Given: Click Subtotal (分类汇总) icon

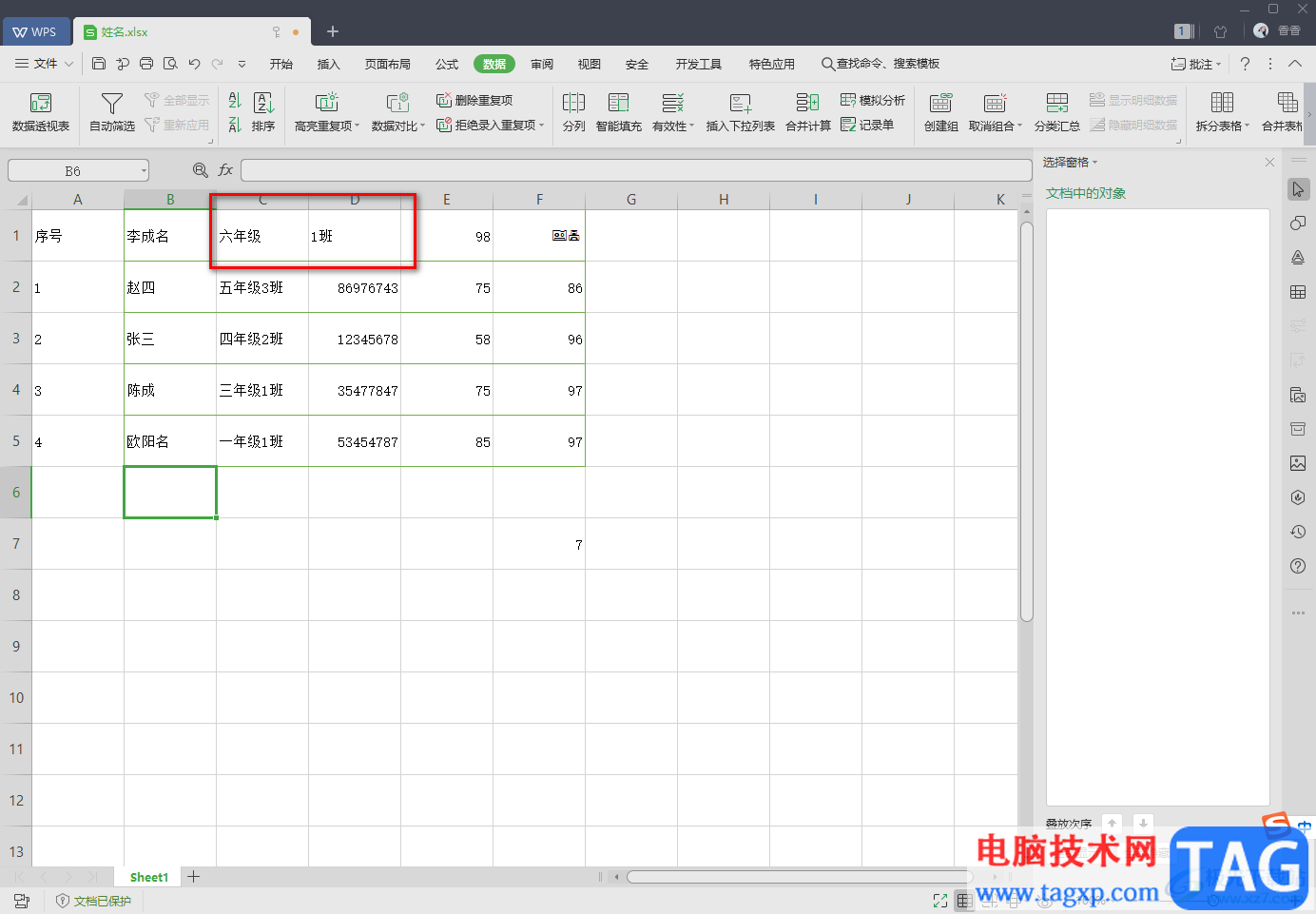Looking at the screenshot, I should point(1056,111).
